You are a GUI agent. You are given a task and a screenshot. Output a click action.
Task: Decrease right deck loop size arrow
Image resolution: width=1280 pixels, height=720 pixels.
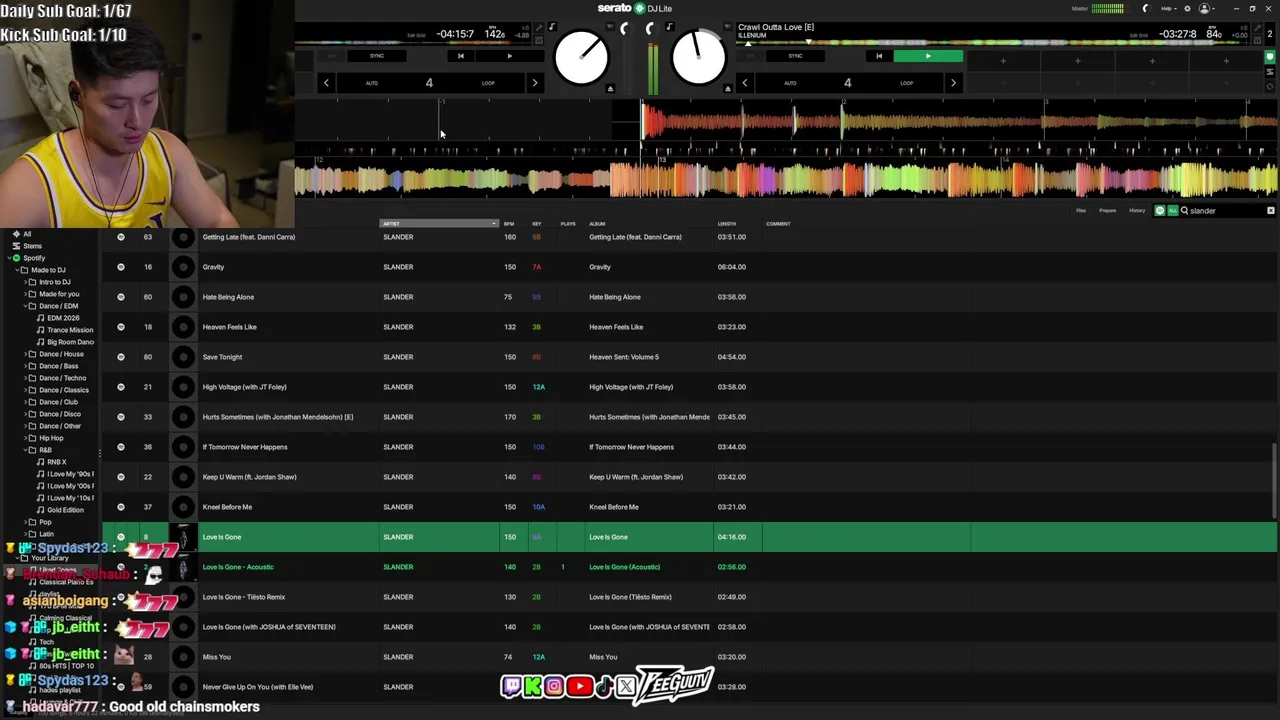click(x=744, y=83)
